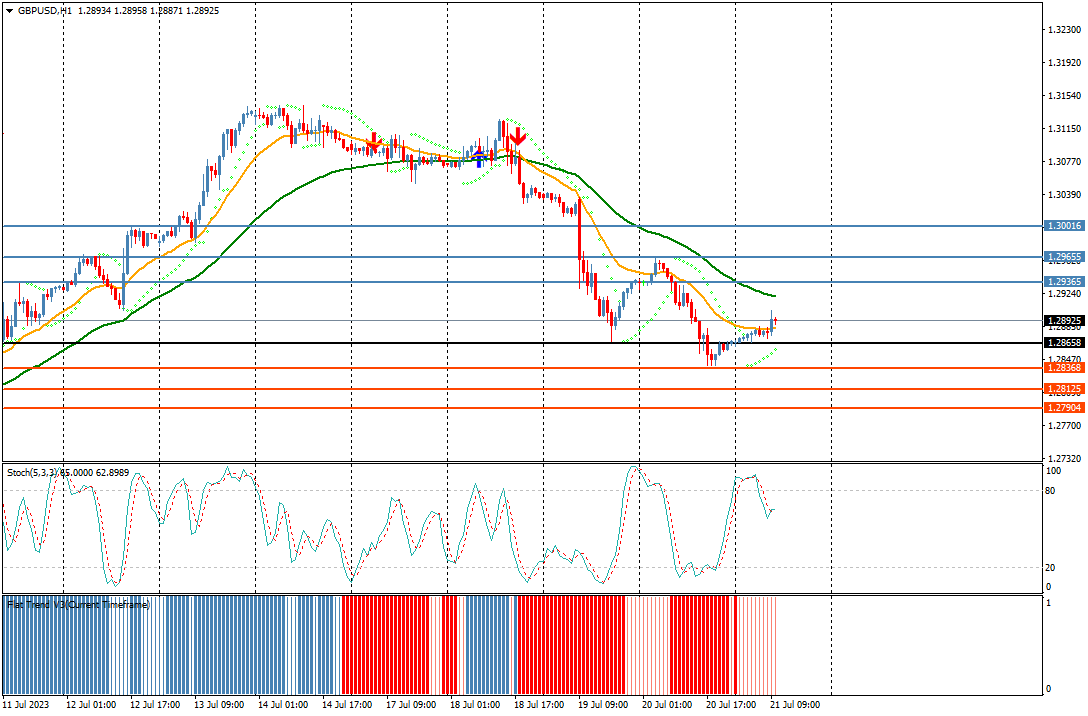
Task: Click the black 1.28658 pivot level label
Action: [x=1064, y=343]
